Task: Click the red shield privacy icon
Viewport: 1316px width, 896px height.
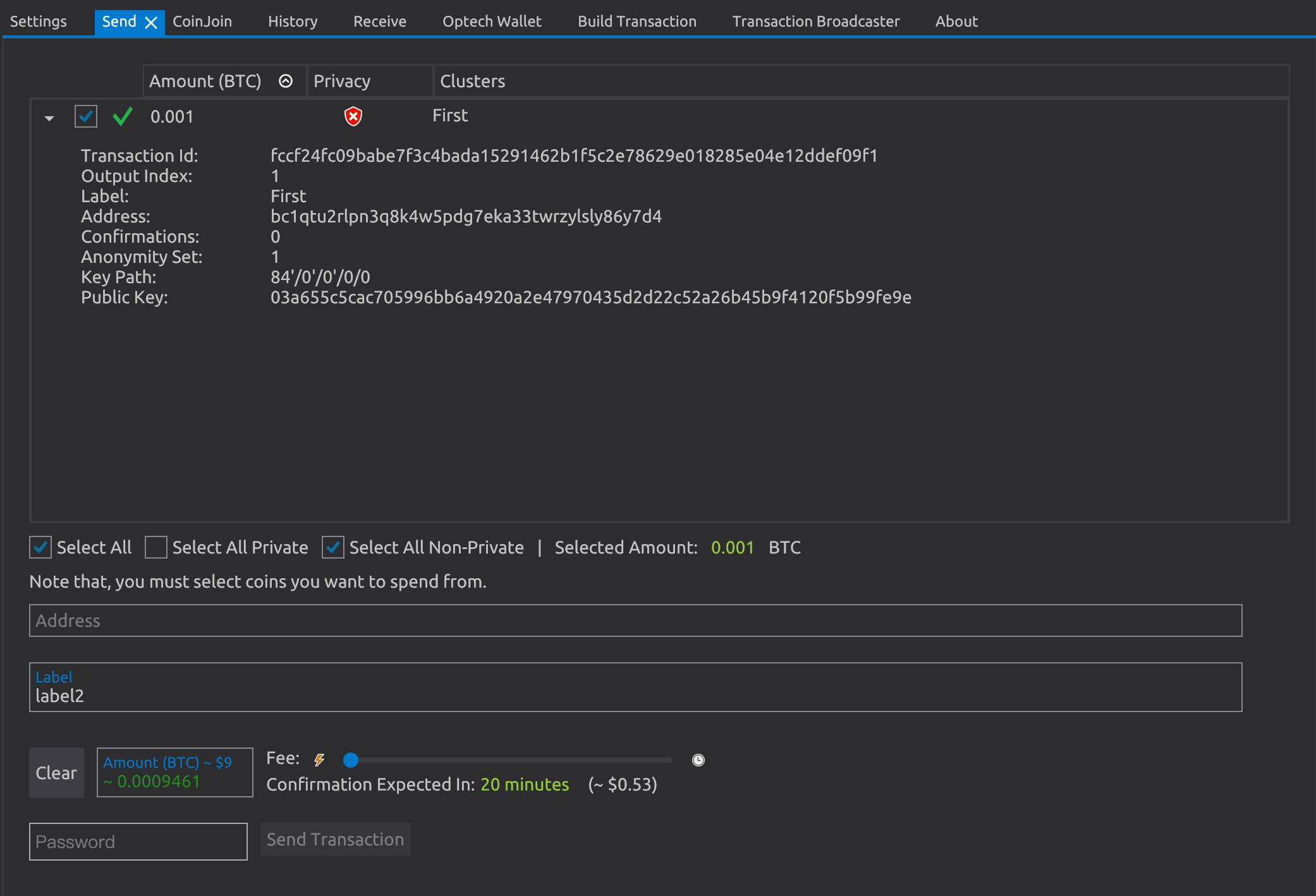Action: tap(353, 116)
